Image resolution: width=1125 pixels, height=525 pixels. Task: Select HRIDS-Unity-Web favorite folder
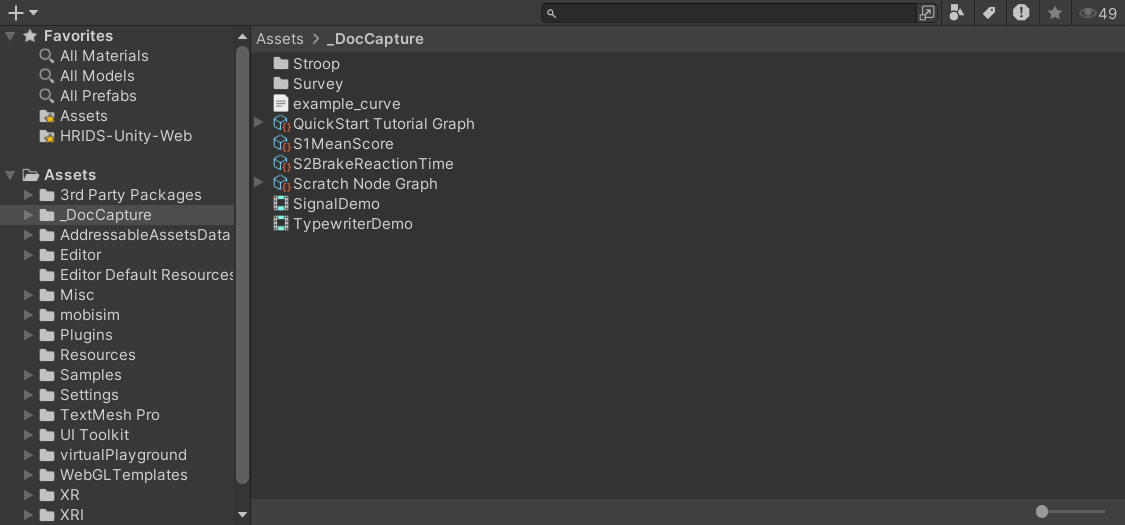pyautogui.click(x=126, y=136)
